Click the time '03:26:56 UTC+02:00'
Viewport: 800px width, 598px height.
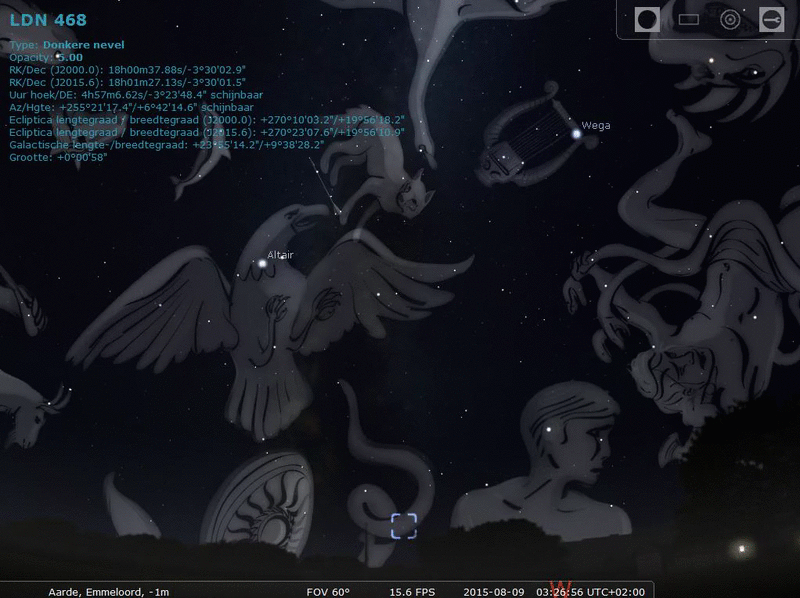point(590,592)
